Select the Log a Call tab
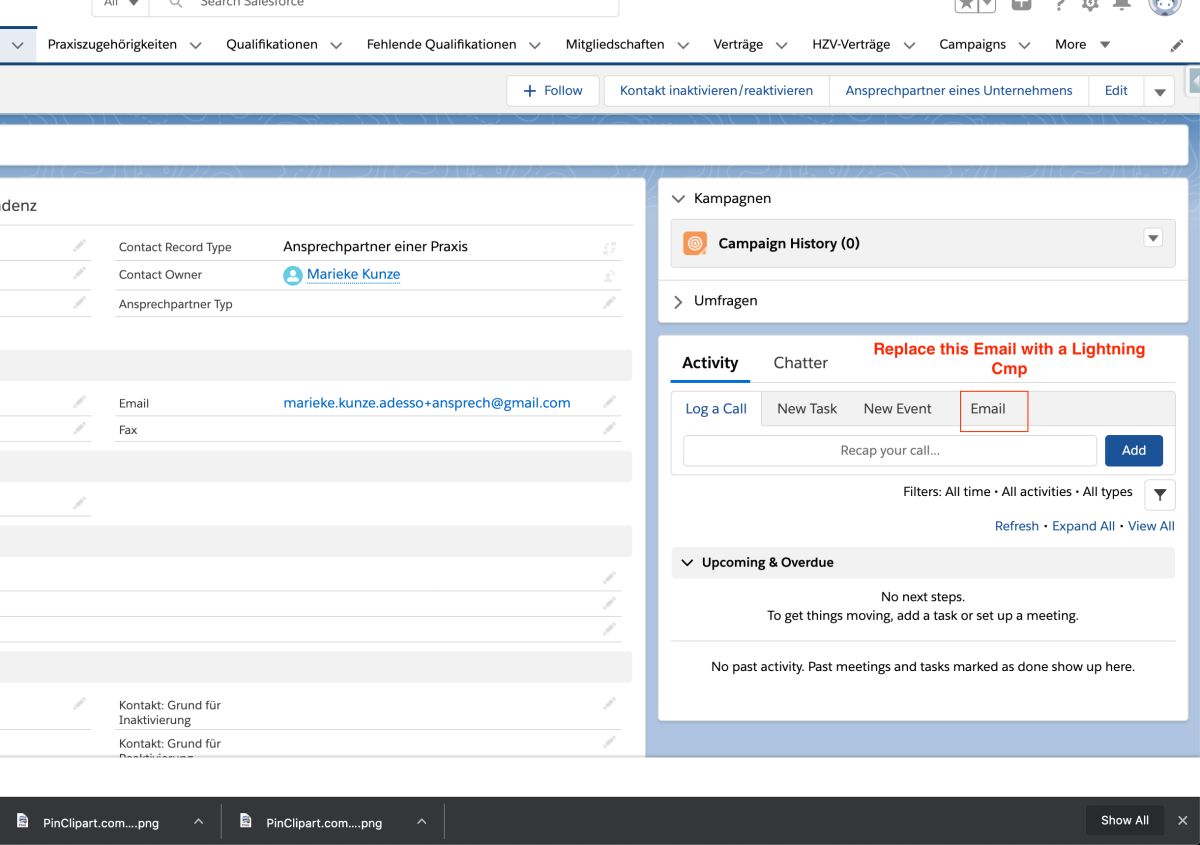Viewport: 1200px width, 845px height. click(716, 409)
